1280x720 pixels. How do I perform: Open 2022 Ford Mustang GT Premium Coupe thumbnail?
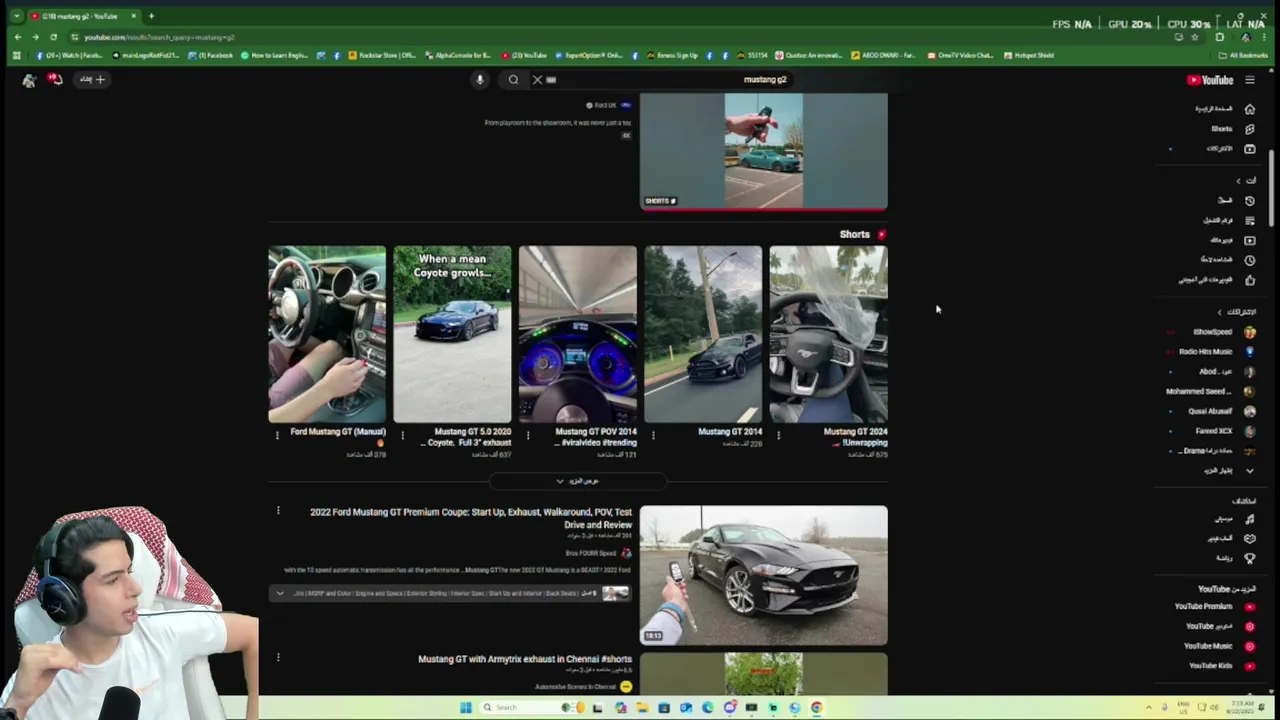(763, 575)
